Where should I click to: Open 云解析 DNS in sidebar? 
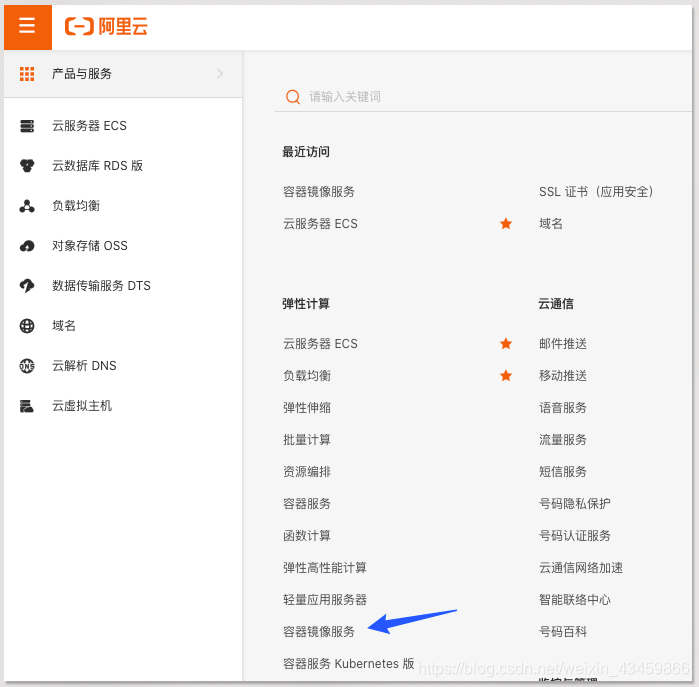84,366
